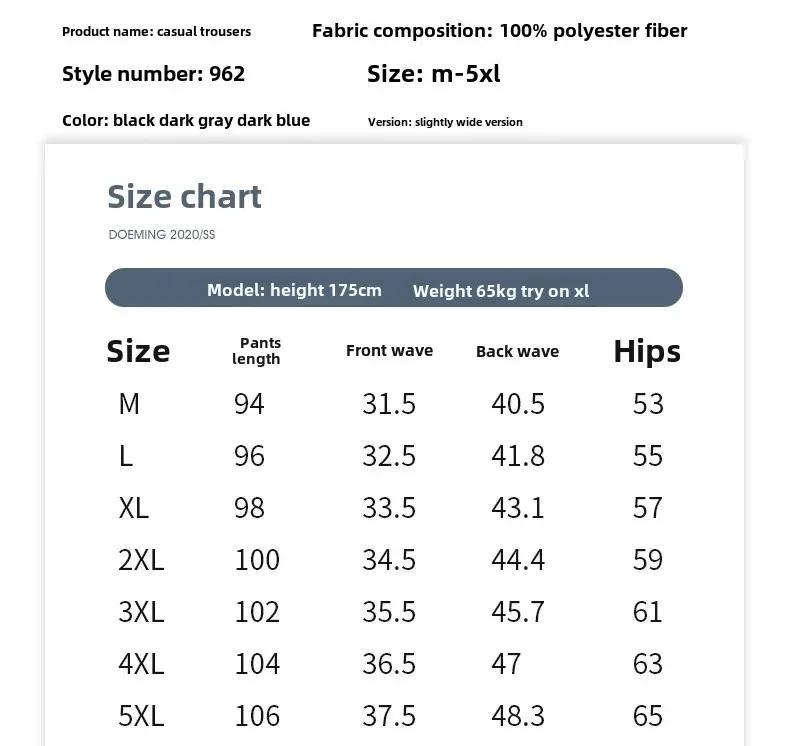Click the Hips column header
Viewport: 790px width, 746px height.
point(647,352)
